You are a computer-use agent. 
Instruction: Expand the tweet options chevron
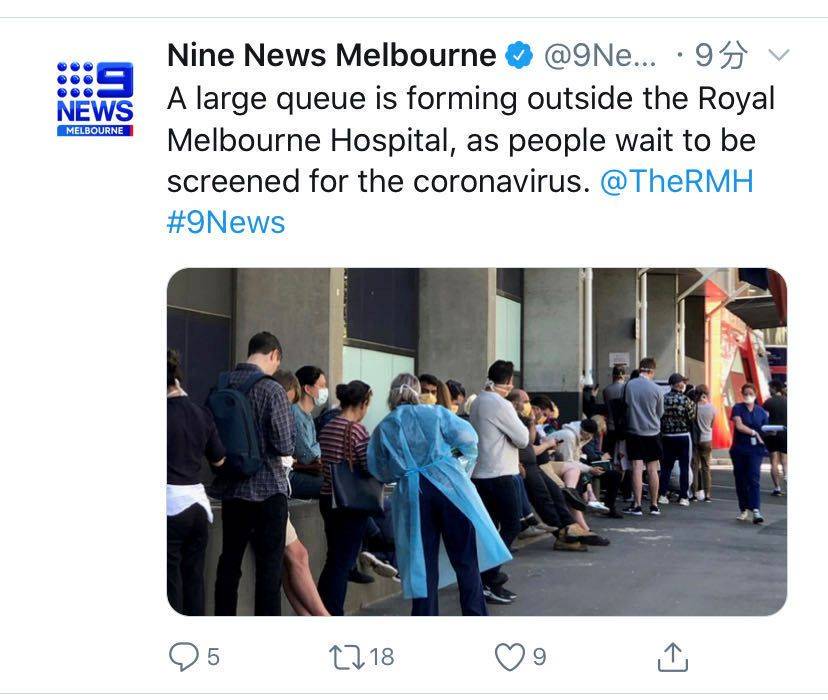click(779, 54)
